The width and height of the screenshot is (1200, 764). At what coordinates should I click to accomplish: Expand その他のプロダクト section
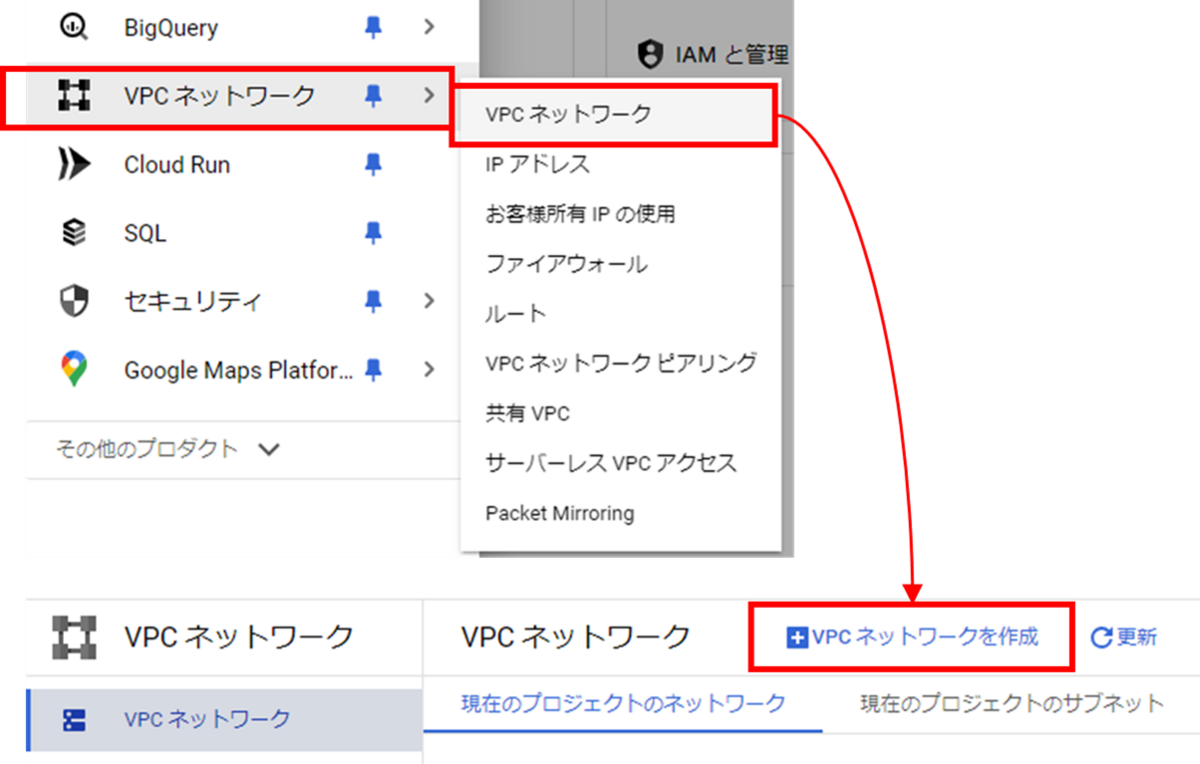click(x=167, y=449)
